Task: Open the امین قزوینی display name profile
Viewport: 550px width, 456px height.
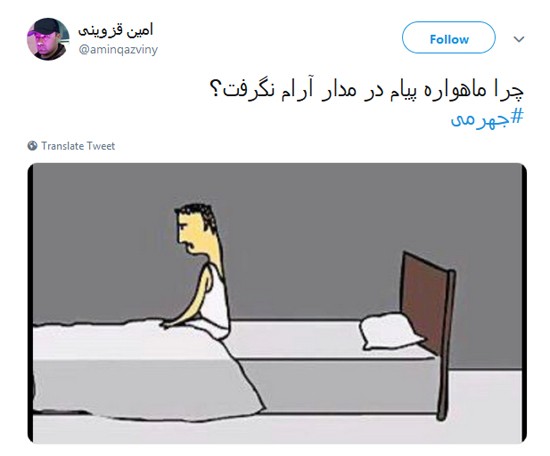Action: point(116,30)
